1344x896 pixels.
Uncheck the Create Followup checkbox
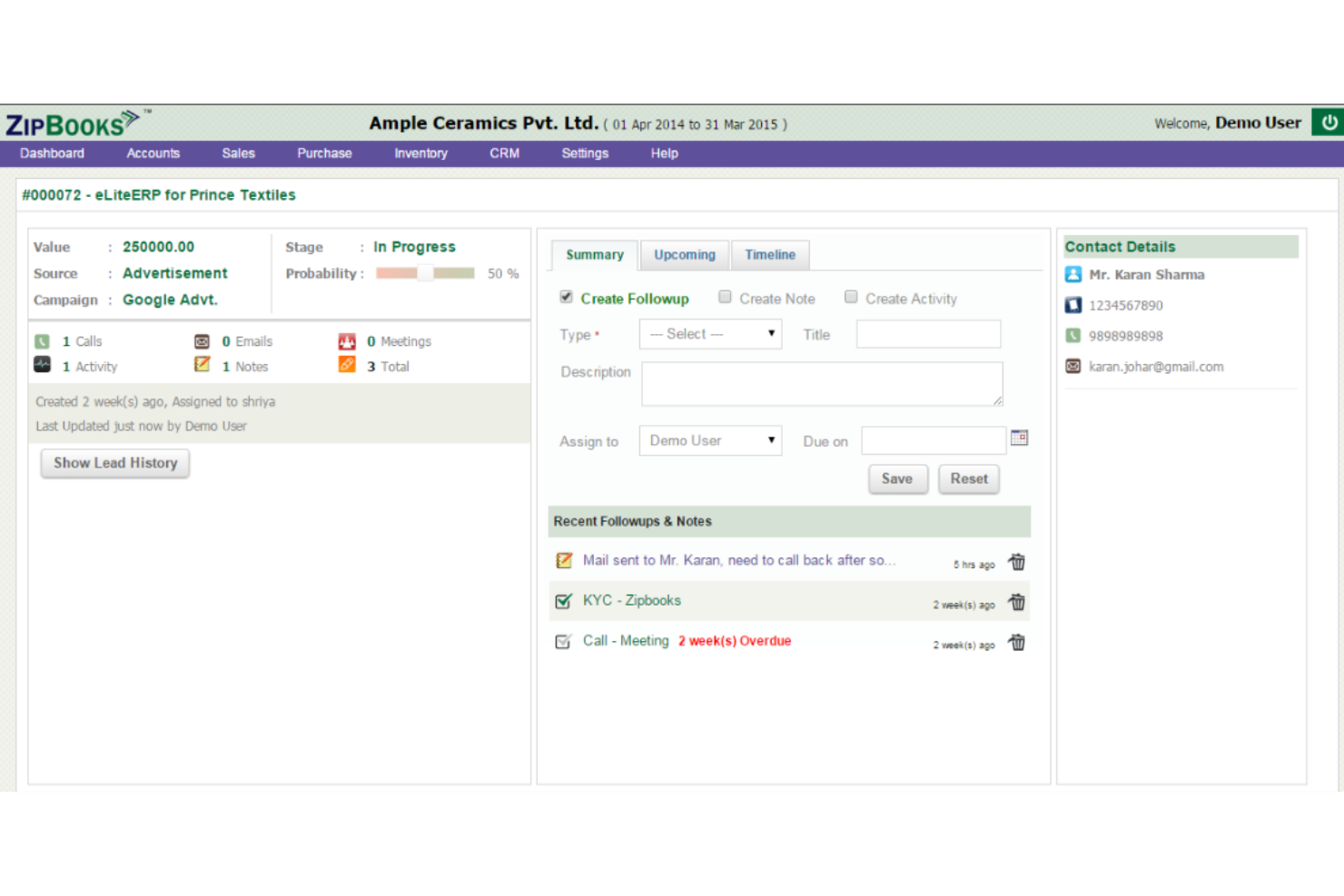[567, 297]
